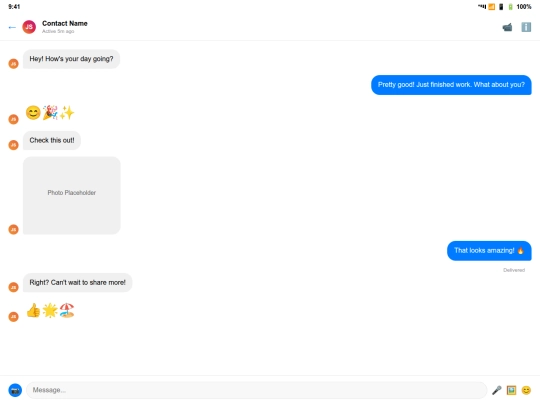The height and width of the screenshot is (405, 540).
Task: Select the "Pretty good! Just finished work" message
Action: pos(451,85)
